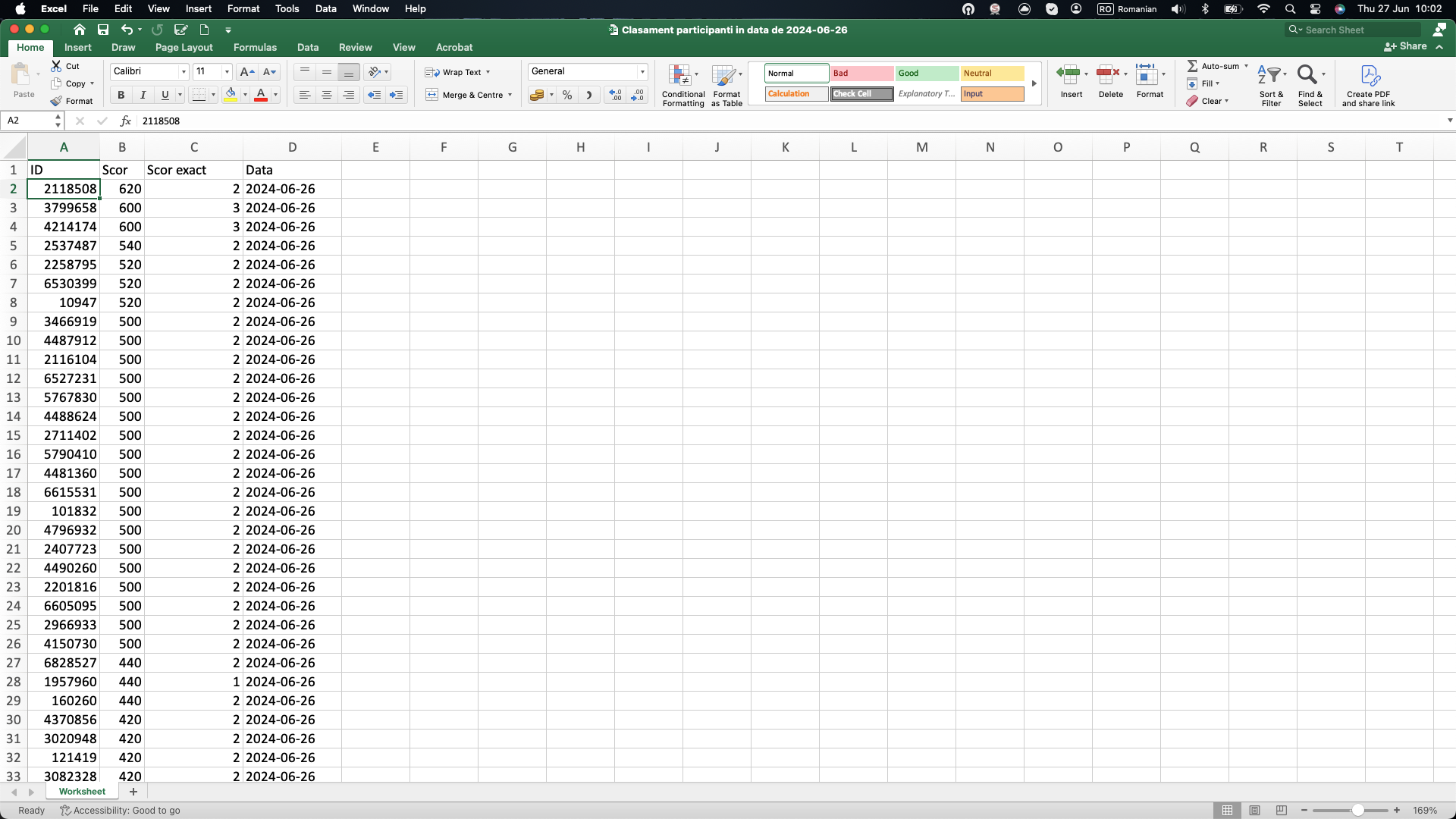Click the Copy icon

(56, 83)
